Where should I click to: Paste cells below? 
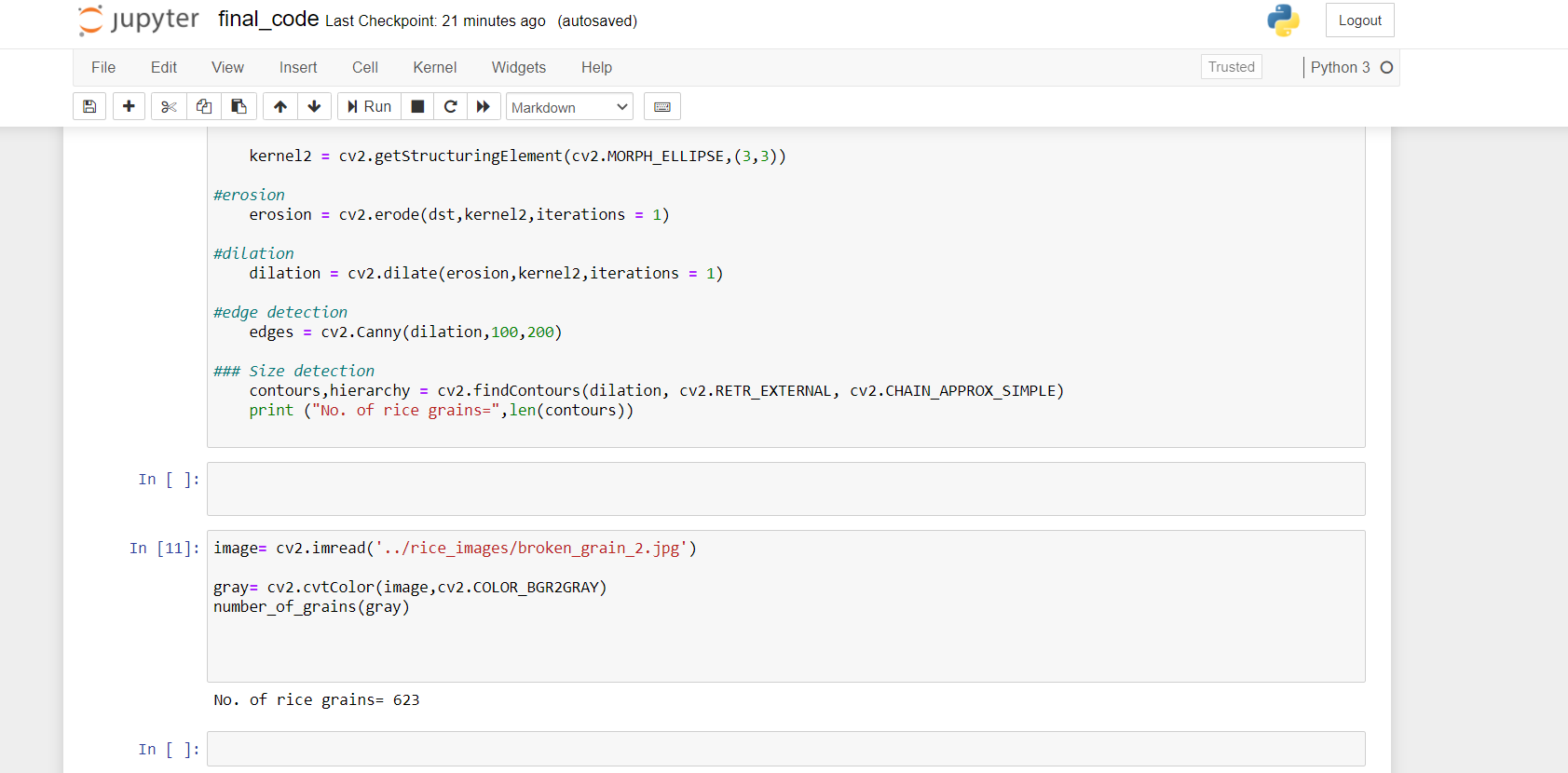click(x=239, y=106)
